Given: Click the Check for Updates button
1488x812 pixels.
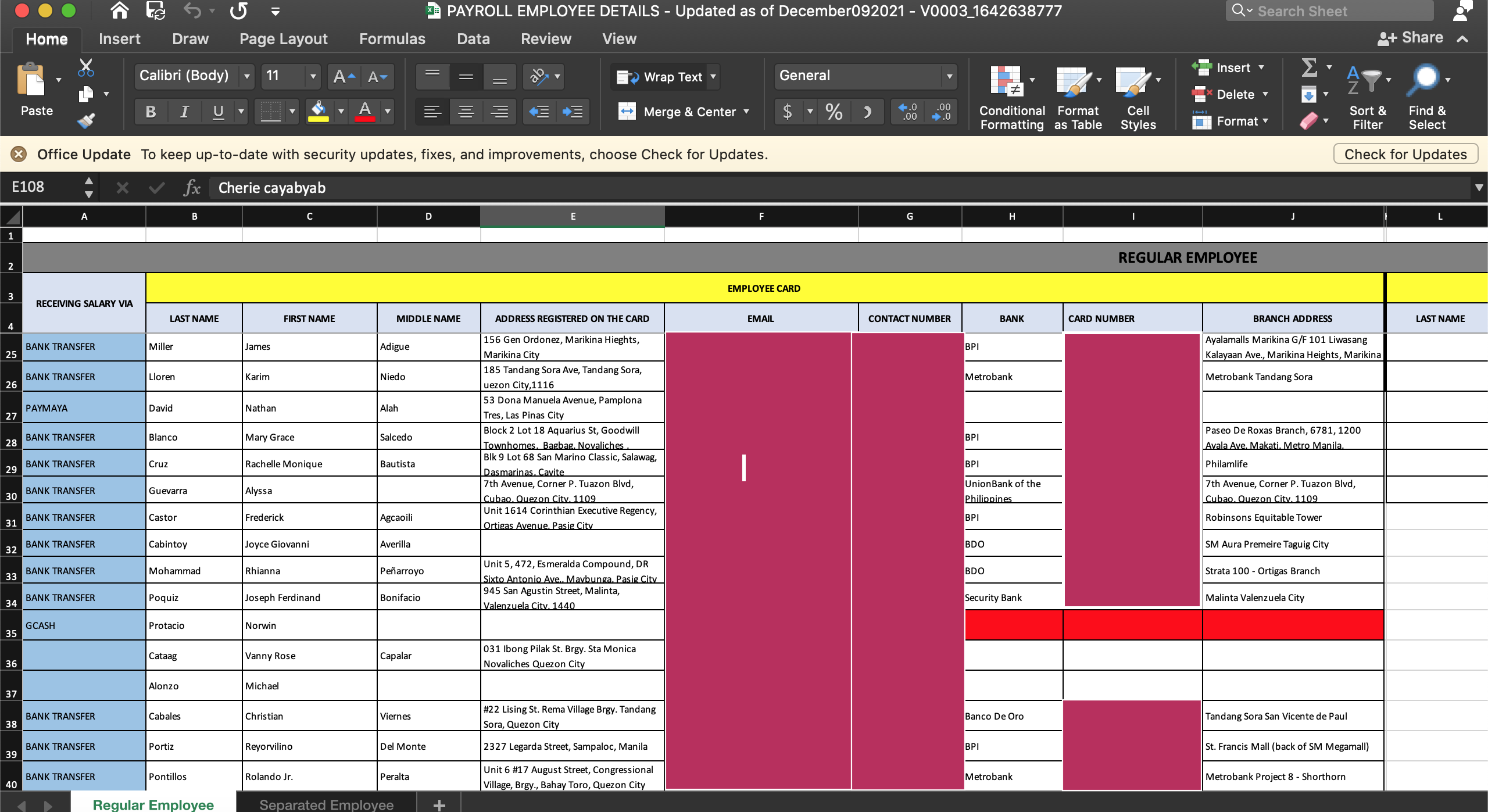Looking at the screenshot, I should pos(1405,154).
